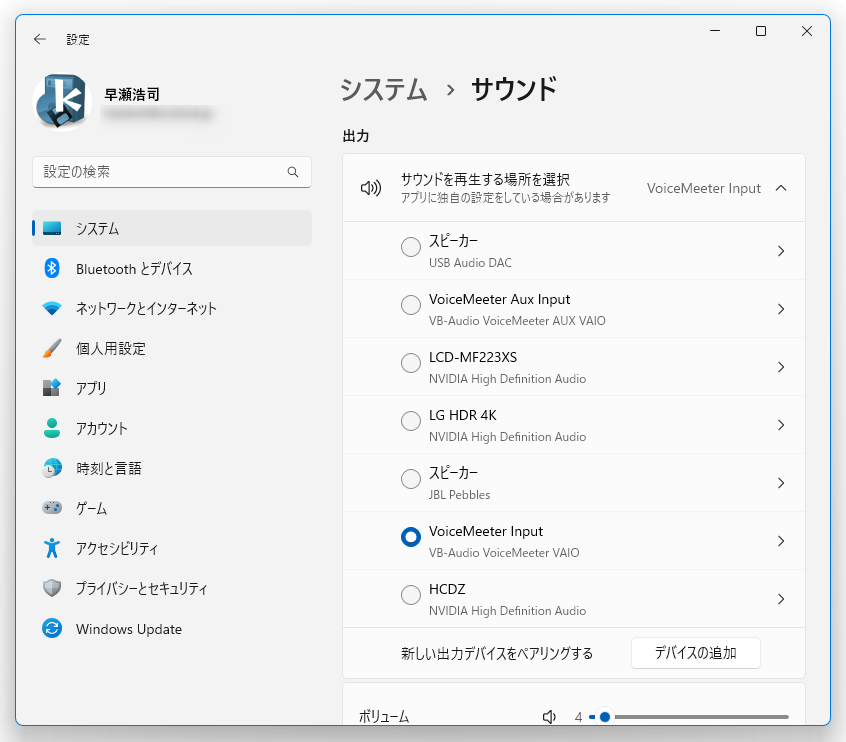Click the speaker icon beside サウンドを再生する場所
846x742 pixels.
[371, 188]
